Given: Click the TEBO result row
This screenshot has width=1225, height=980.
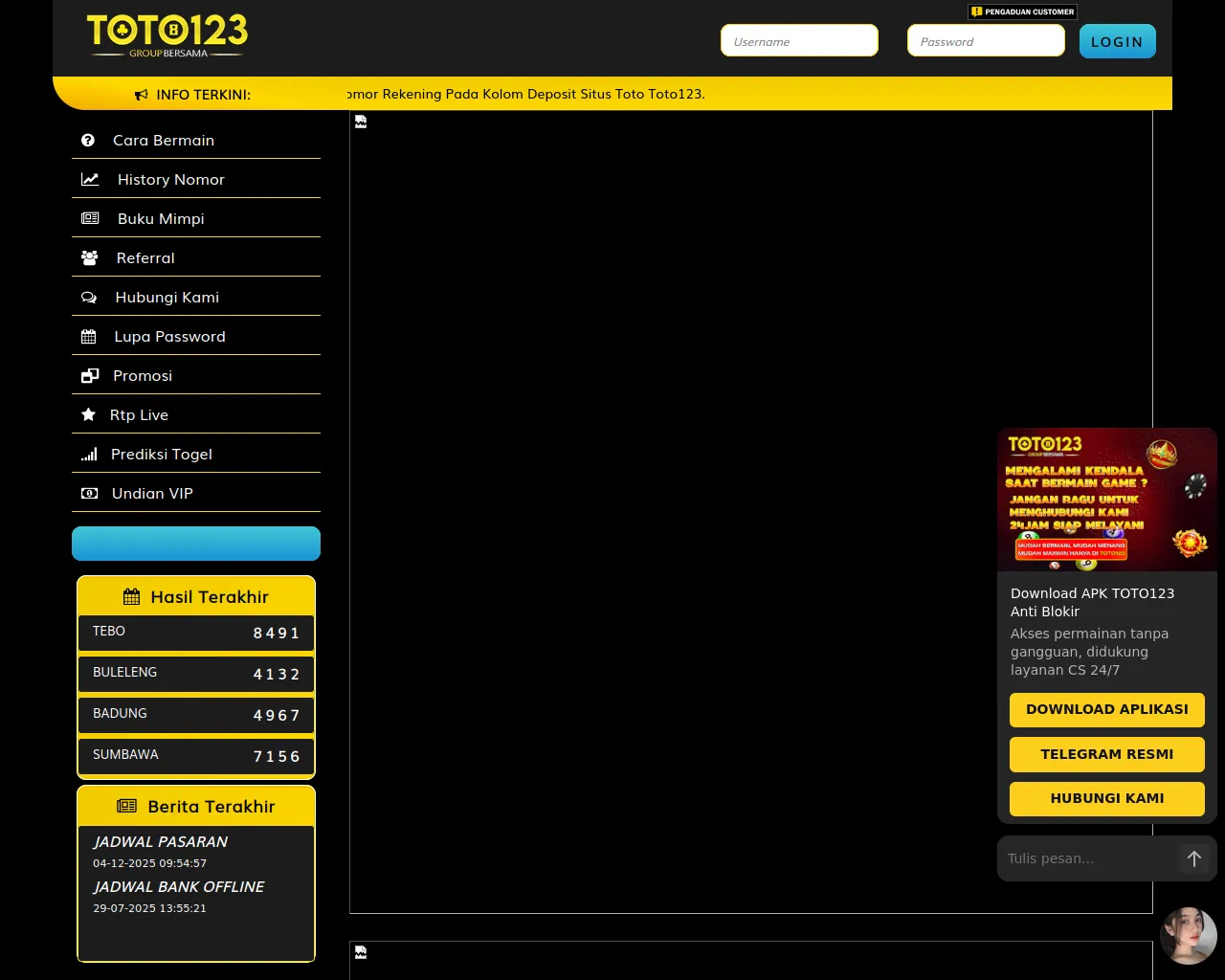Looking at the screenshot, I should click(196, 633).
